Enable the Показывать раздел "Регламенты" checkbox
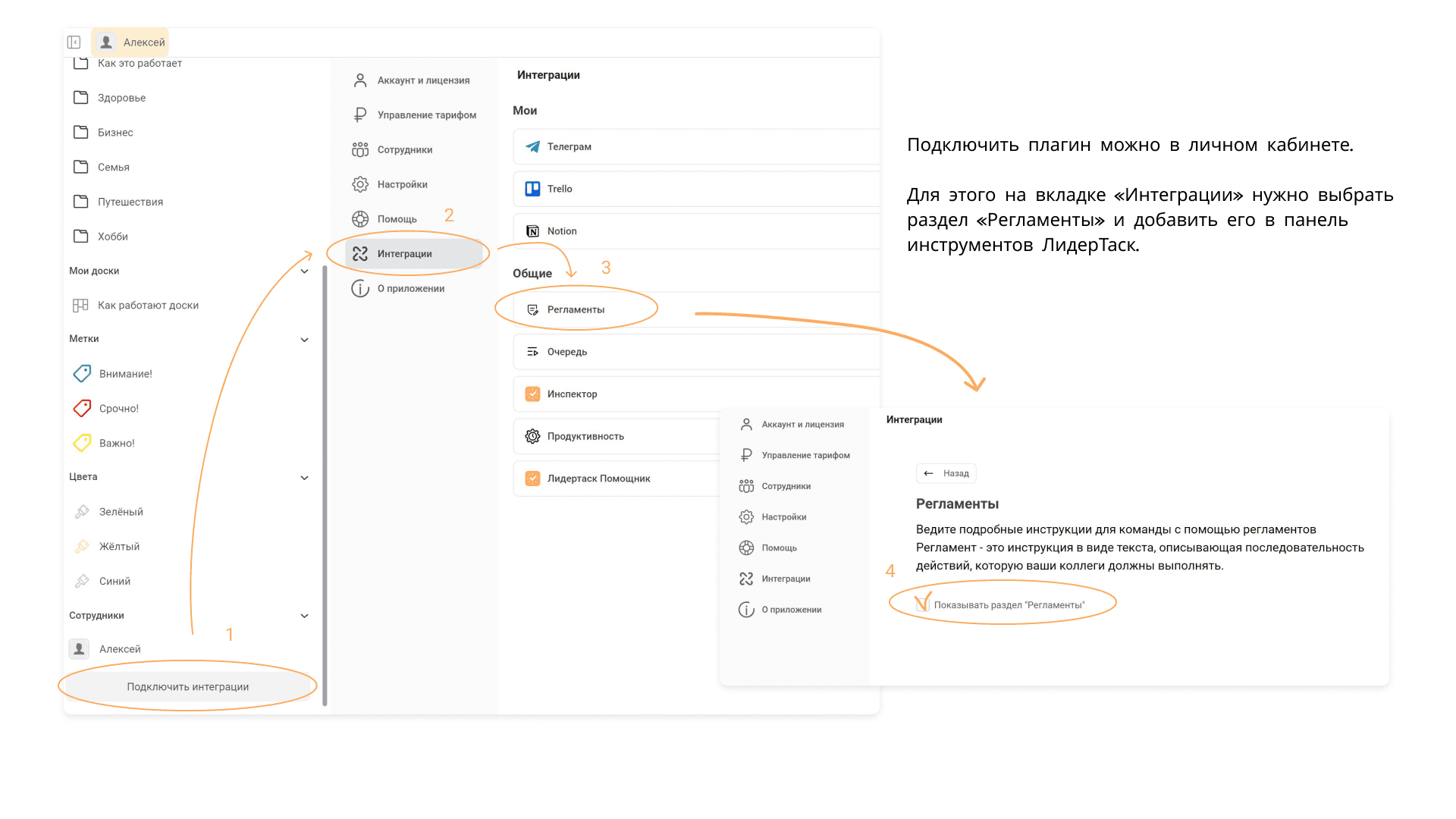Viewport: 1456px width, 819px height. 922,604
